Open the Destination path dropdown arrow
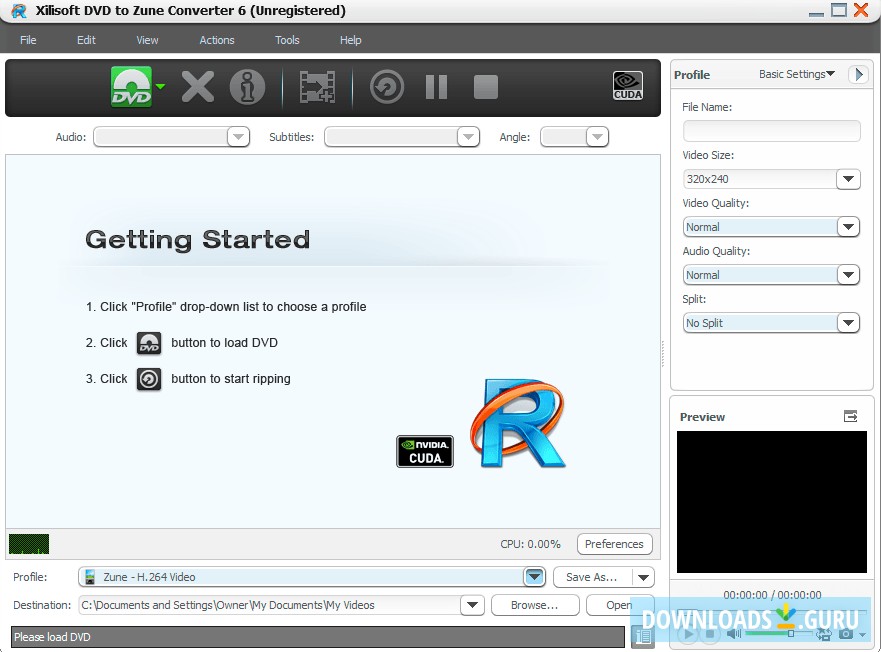This screenshot has height=652, width=881. (x=472, y=605)
